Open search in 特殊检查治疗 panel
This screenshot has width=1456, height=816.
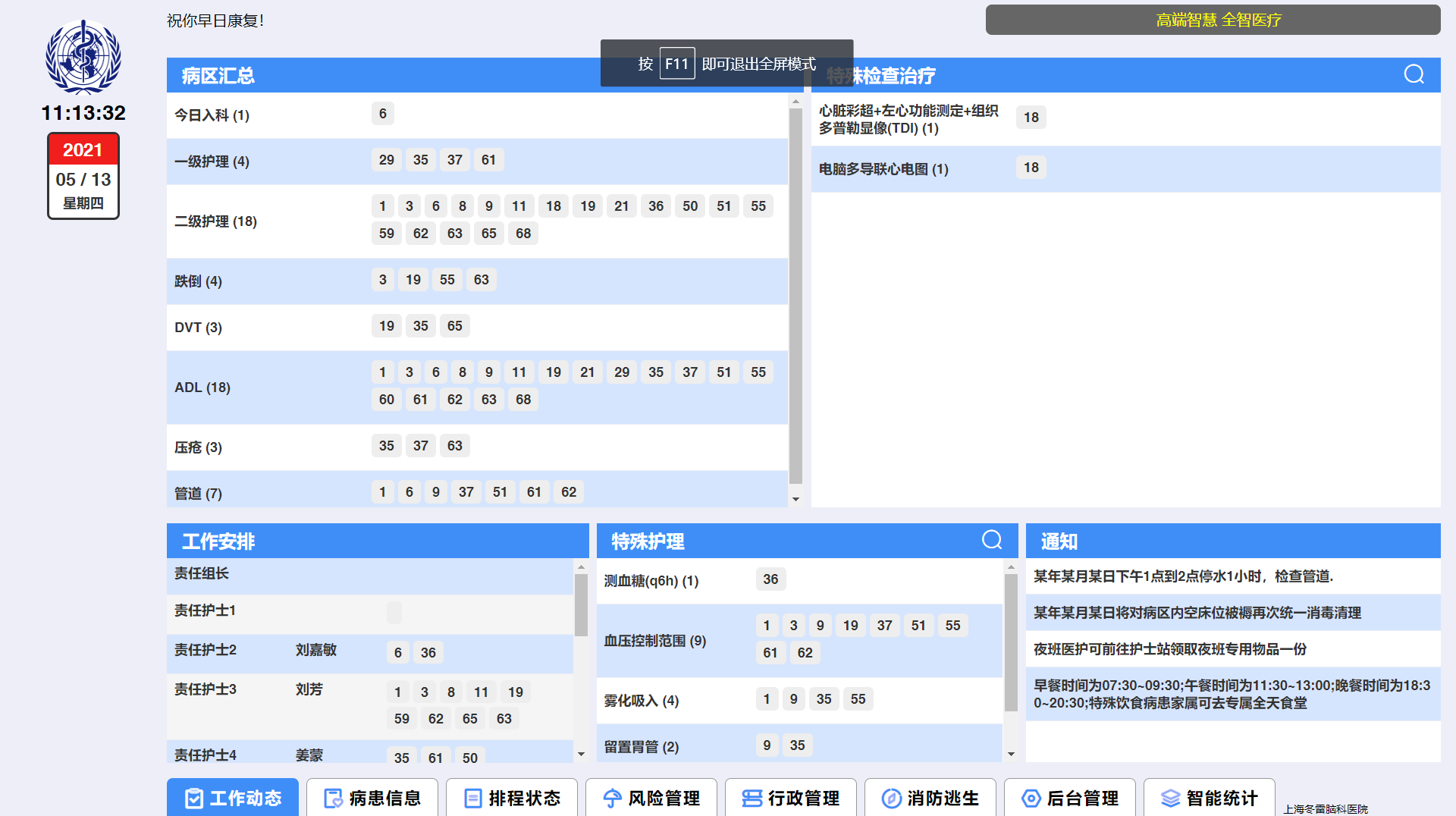click(1414, 74)
